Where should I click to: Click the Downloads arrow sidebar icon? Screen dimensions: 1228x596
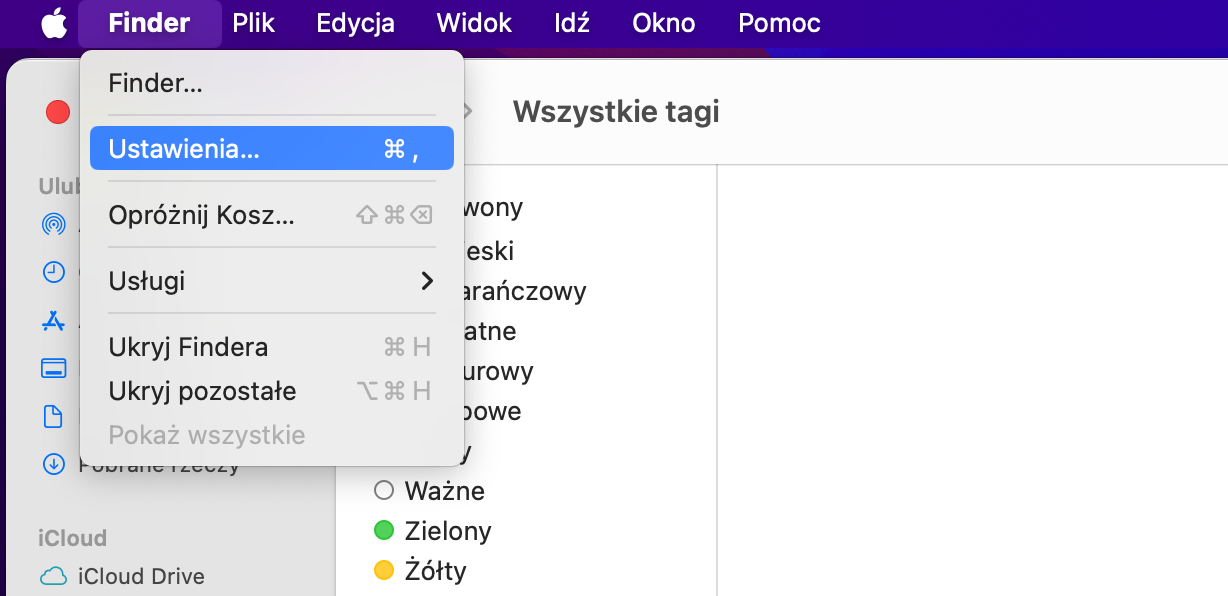pos(53,464)
